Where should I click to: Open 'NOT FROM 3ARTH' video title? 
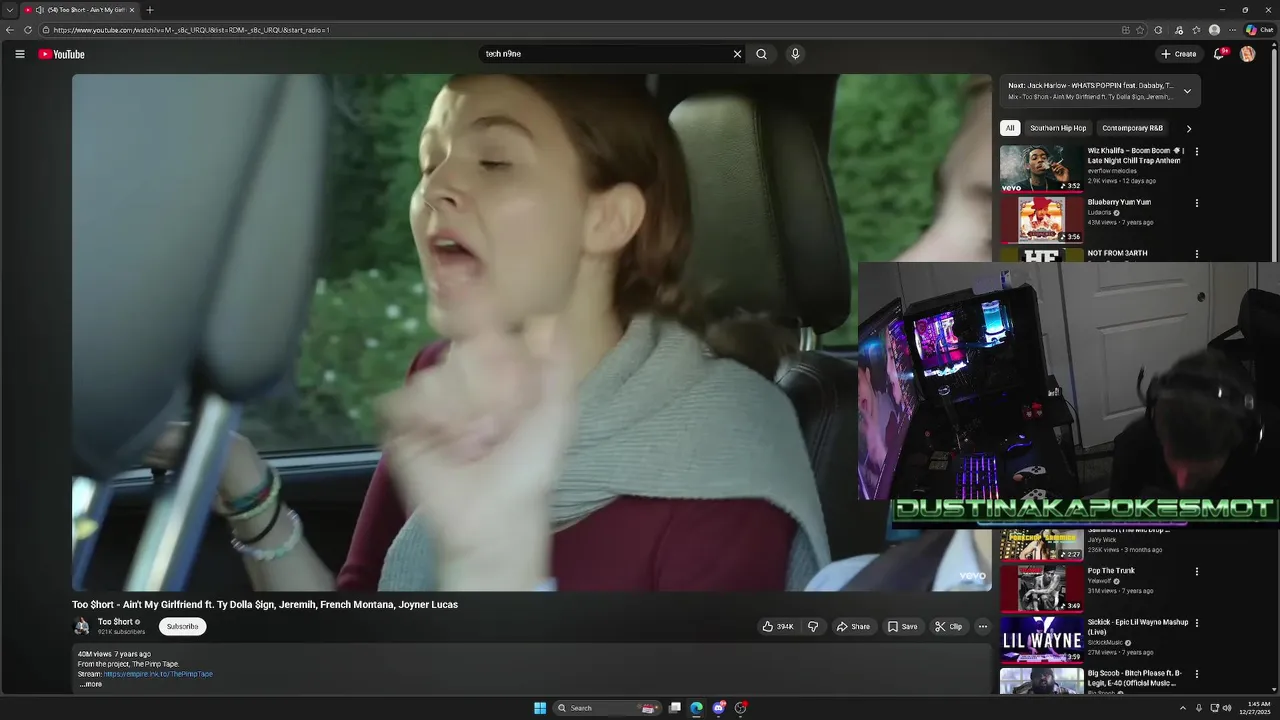click(x=1118, y=254)
